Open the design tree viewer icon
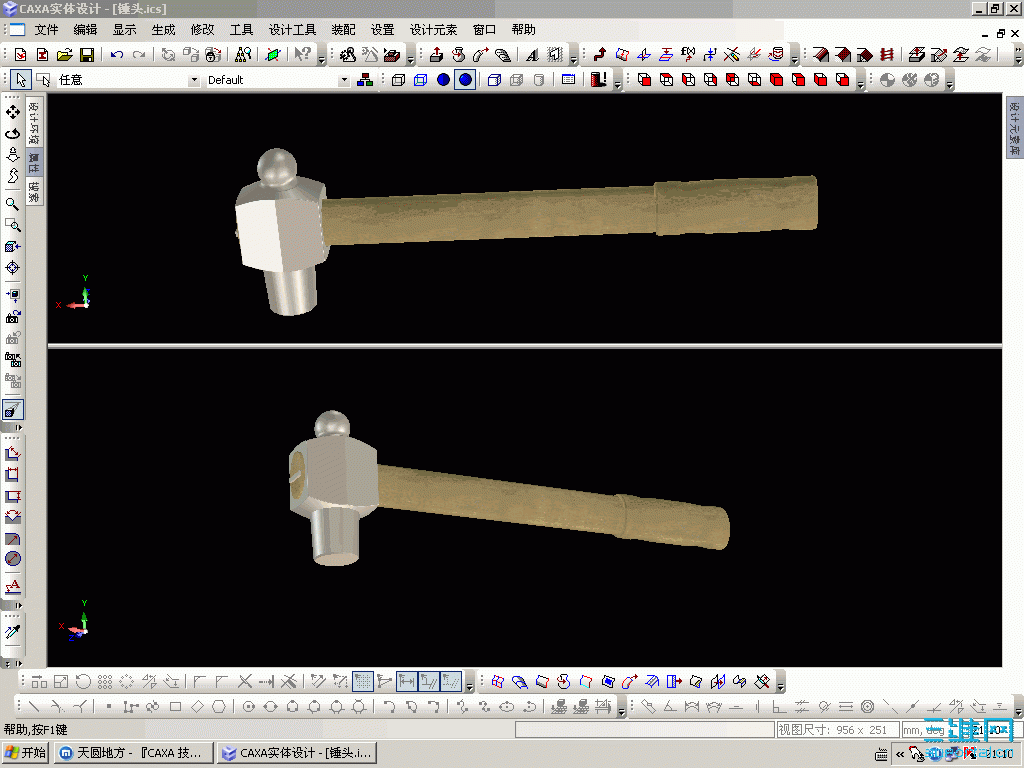 pos(243,54)
